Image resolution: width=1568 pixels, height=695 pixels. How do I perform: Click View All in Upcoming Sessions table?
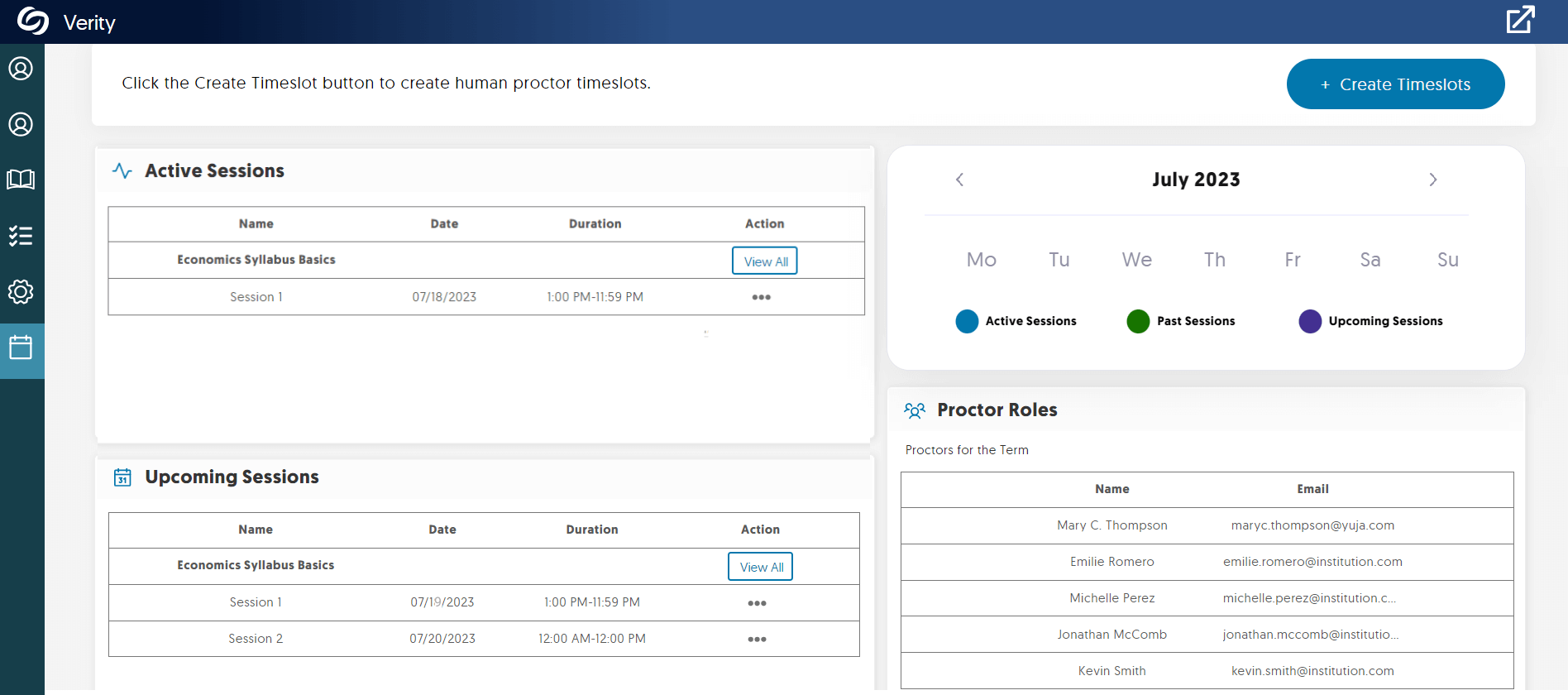coord(761,567)
